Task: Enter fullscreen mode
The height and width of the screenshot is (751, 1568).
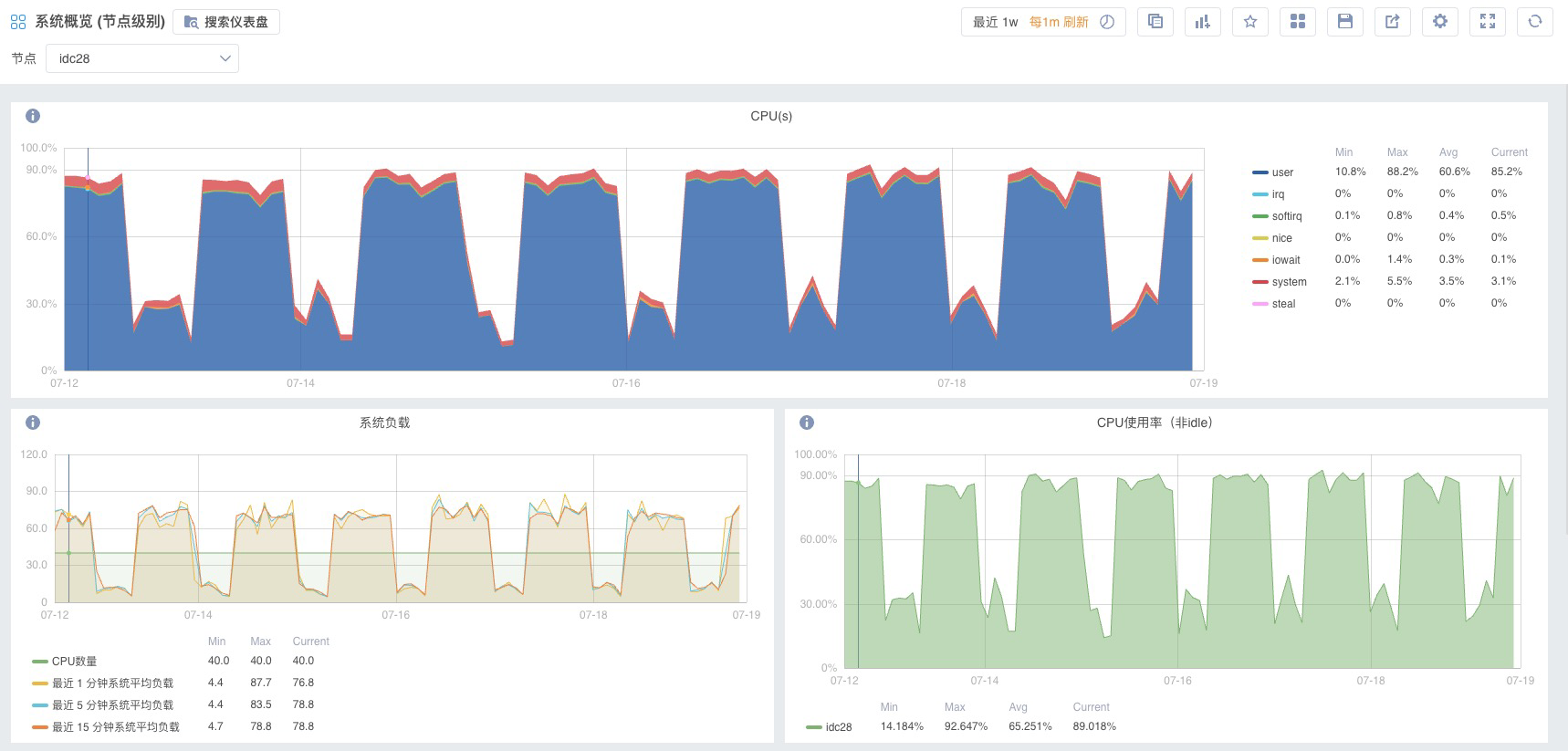Action: tap(1488, 22)
